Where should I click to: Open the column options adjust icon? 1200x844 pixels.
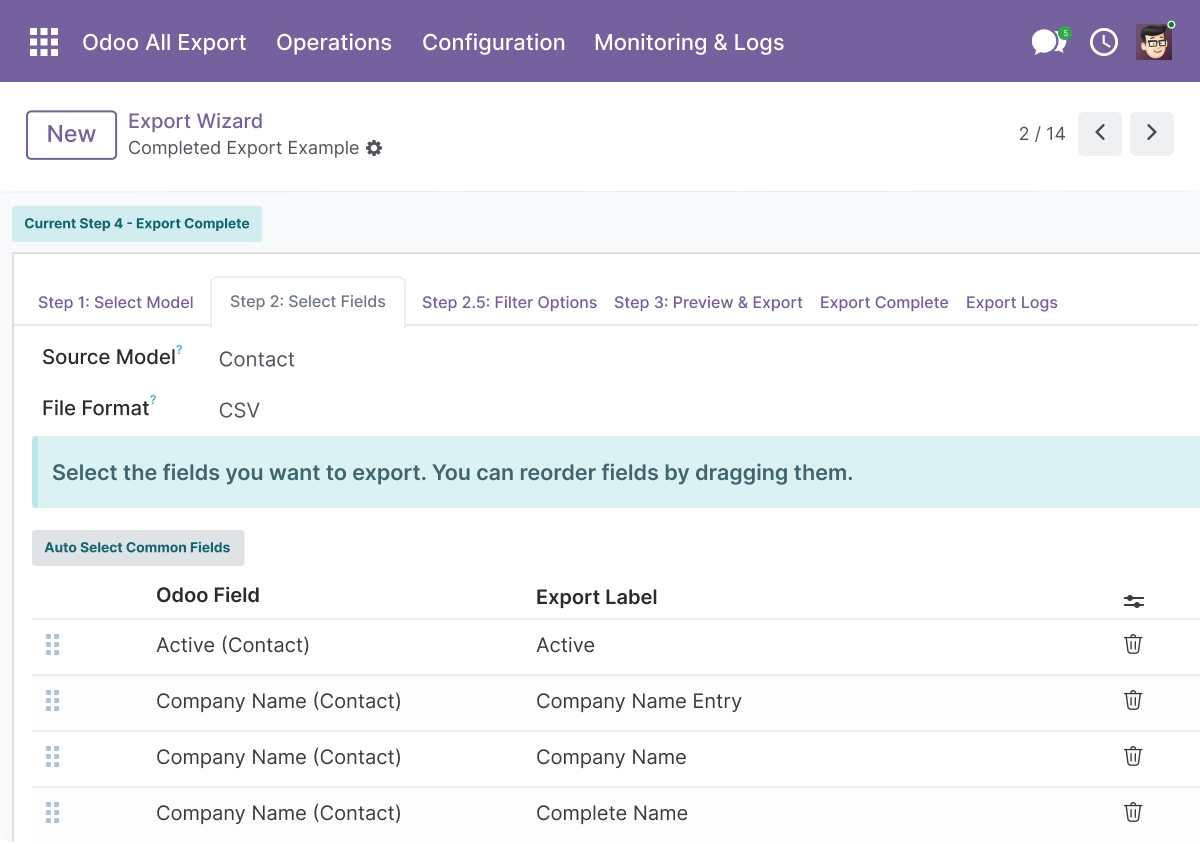(x=1133, y=601)
